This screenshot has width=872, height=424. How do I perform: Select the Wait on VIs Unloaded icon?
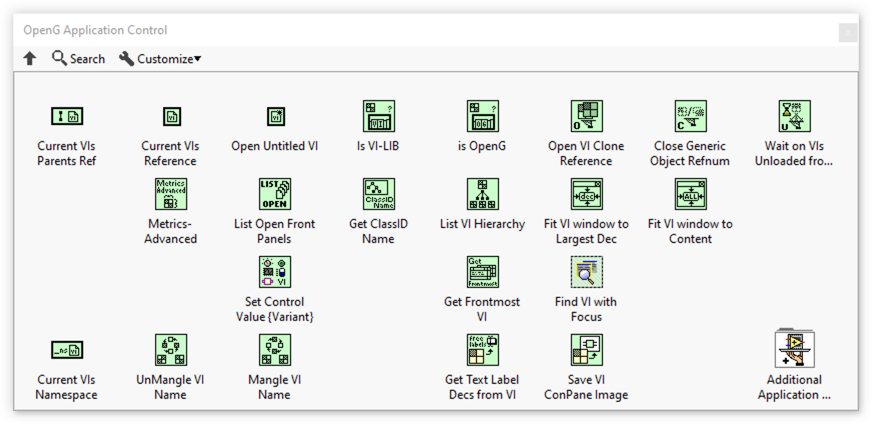point(794,116)
